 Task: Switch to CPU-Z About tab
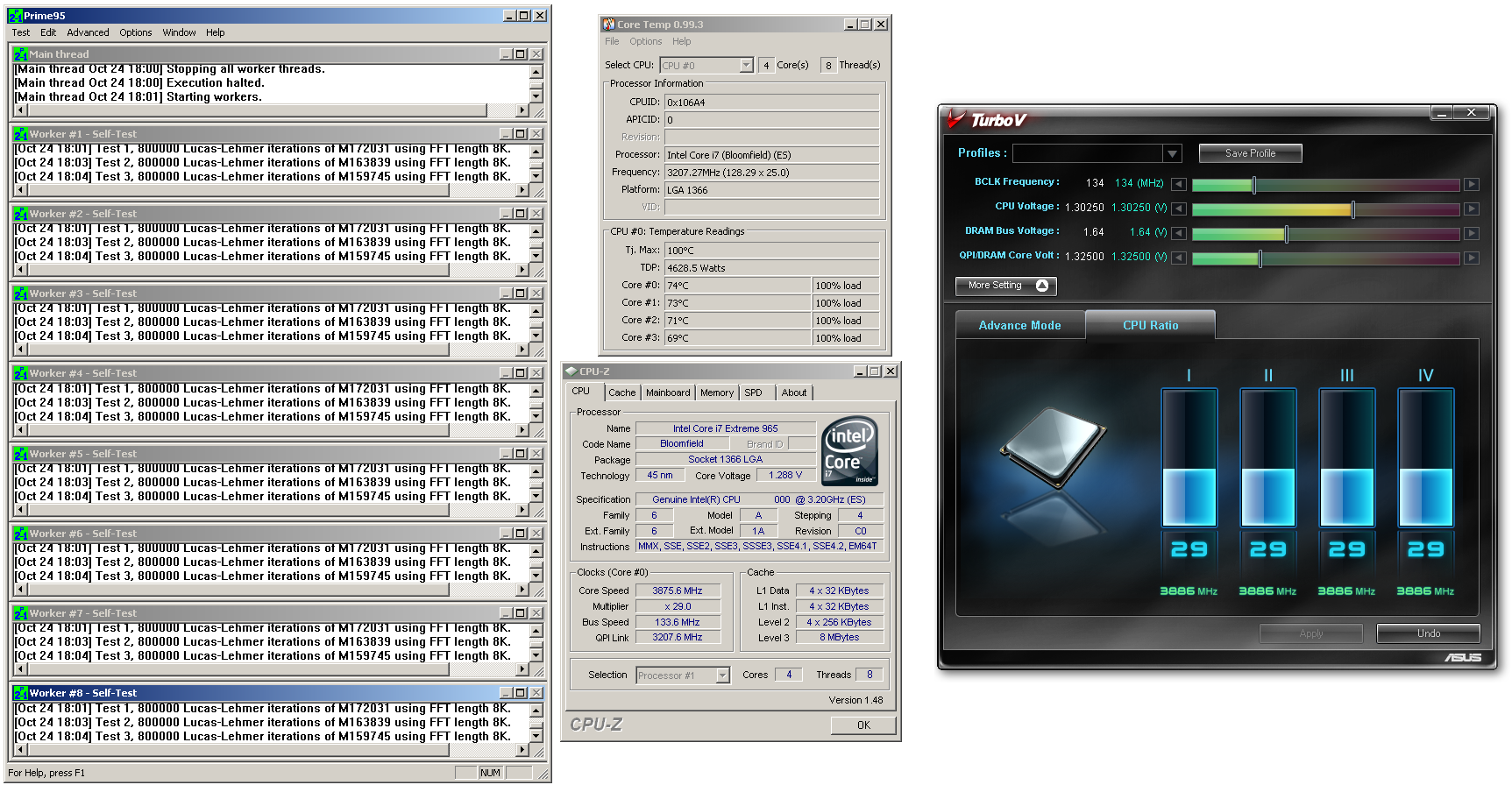(794, 392)
